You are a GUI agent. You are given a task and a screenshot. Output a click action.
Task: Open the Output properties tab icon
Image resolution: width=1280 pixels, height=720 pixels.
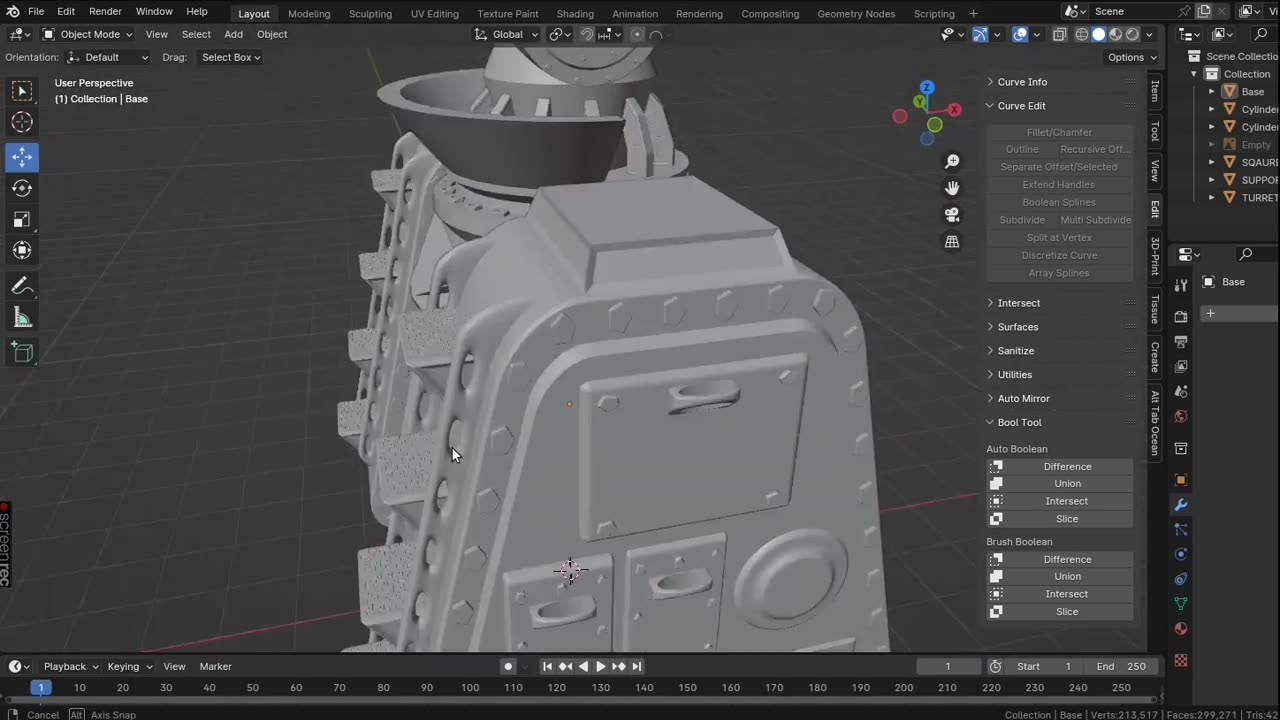(x=1181, y=342)
